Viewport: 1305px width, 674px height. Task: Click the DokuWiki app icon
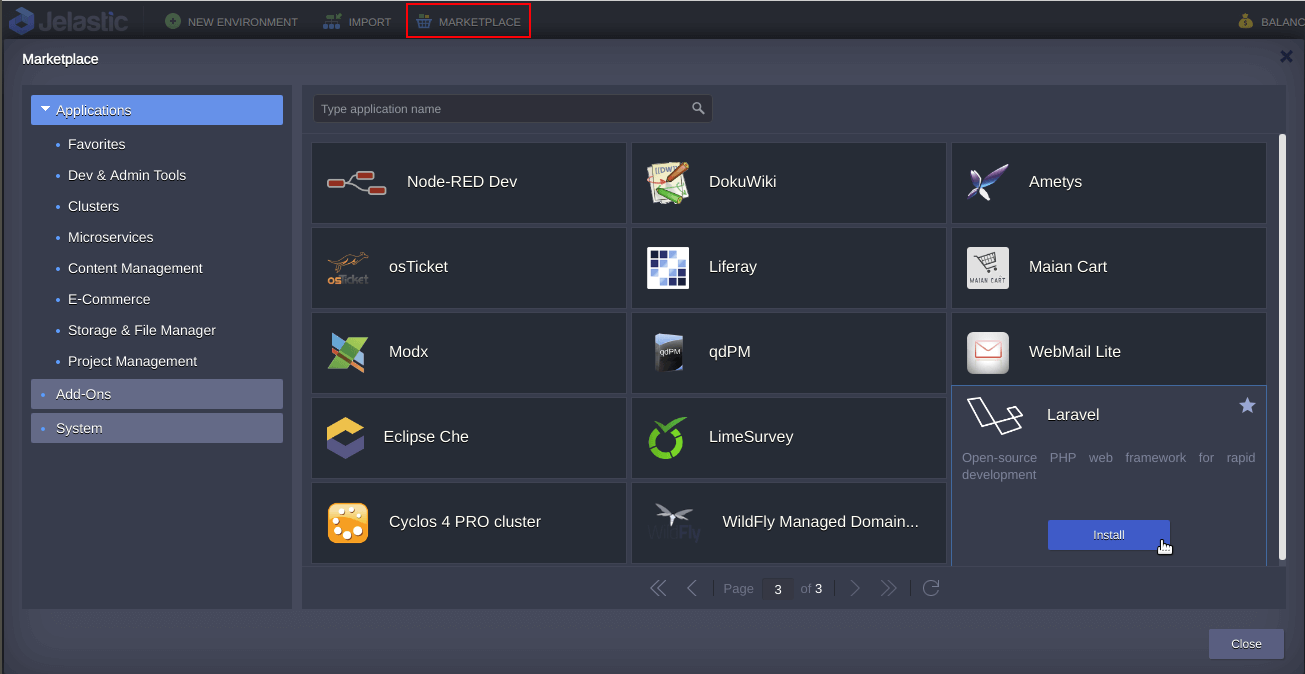pos(668,182)
